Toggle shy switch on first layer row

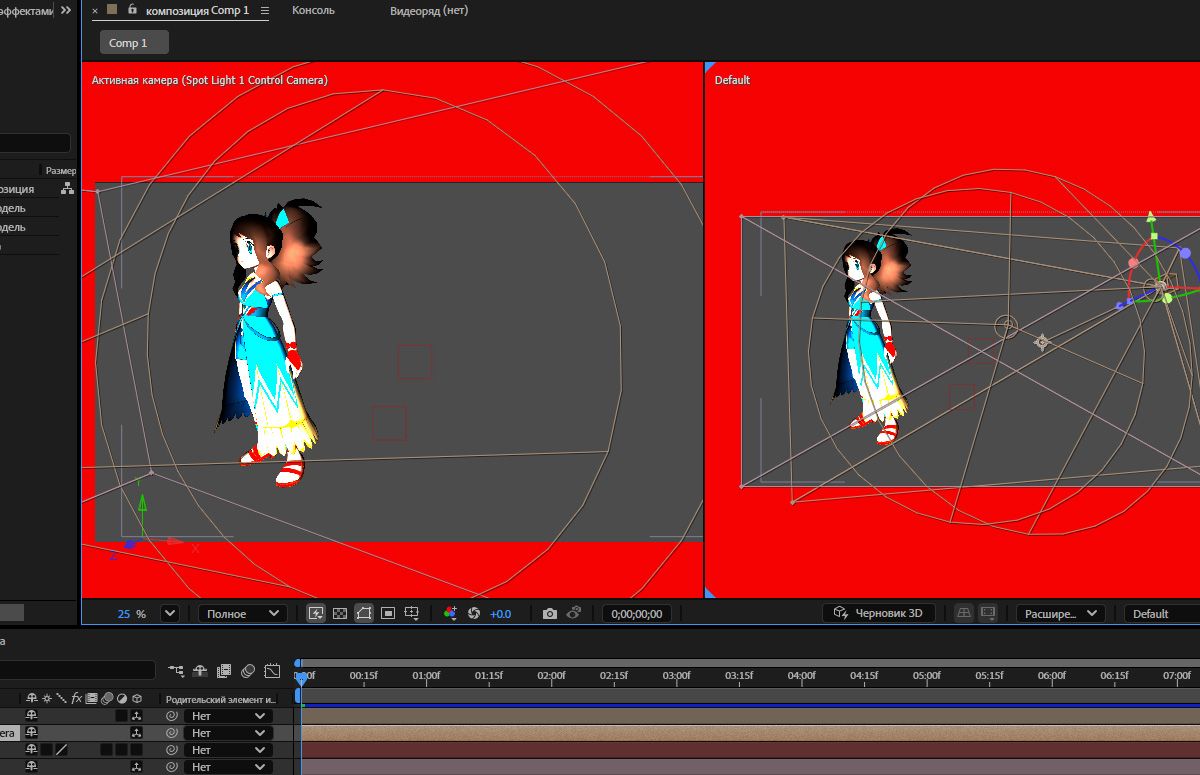32,716
